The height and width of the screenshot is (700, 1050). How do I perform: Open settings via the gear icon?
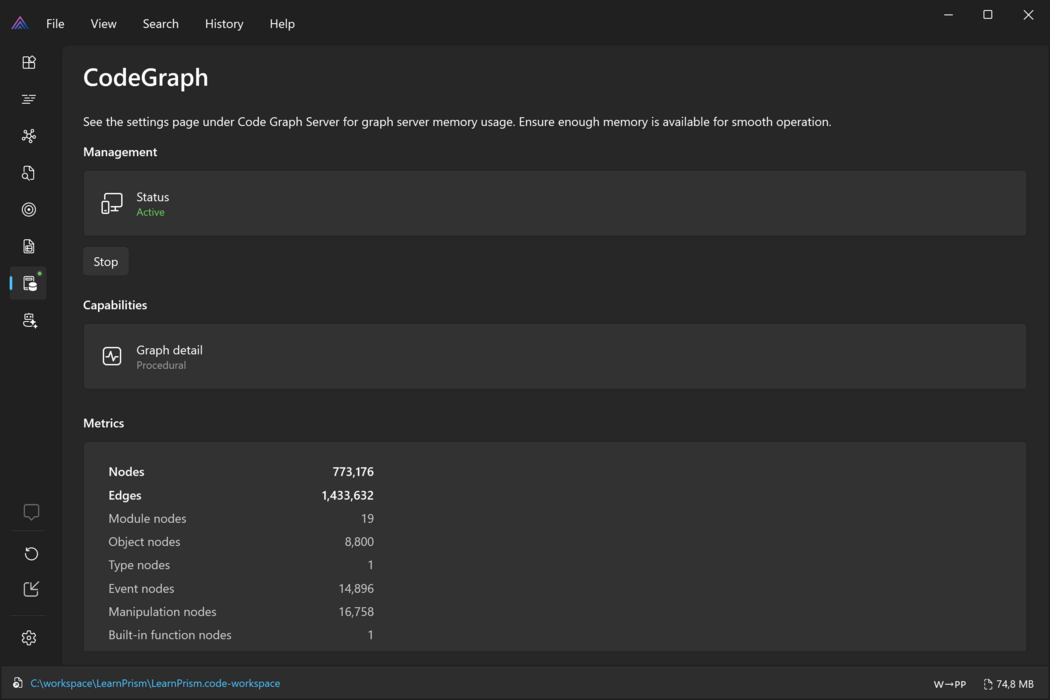point(29,638)
